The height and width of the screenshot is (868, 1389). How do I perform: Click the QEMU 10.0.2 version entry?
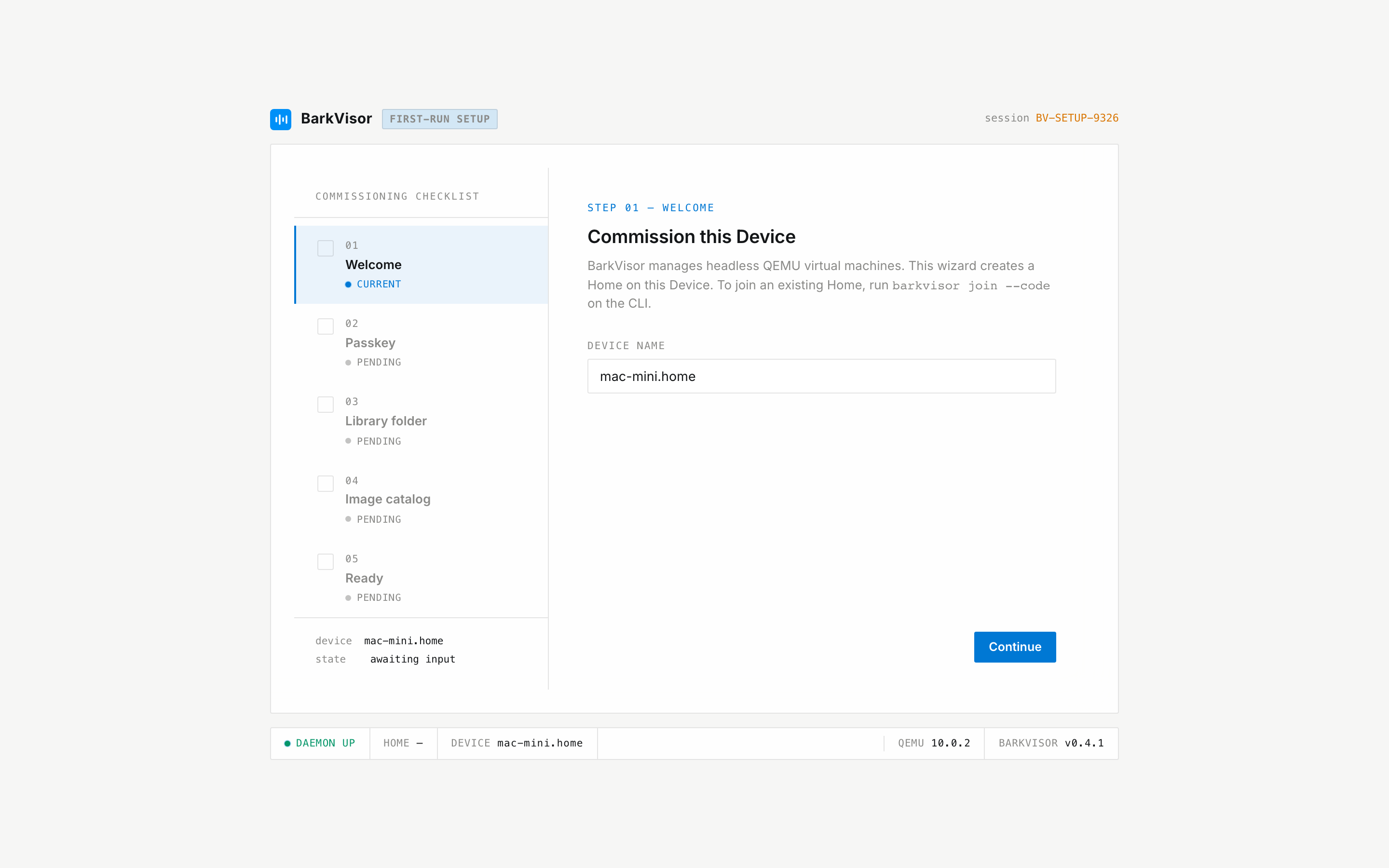(934, 743)
